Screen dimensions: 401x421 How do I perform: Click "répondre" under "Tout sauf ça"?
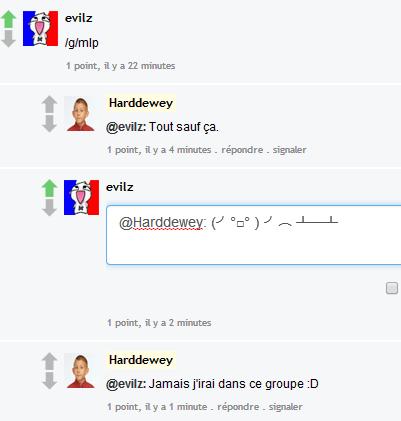coord(242,150)
